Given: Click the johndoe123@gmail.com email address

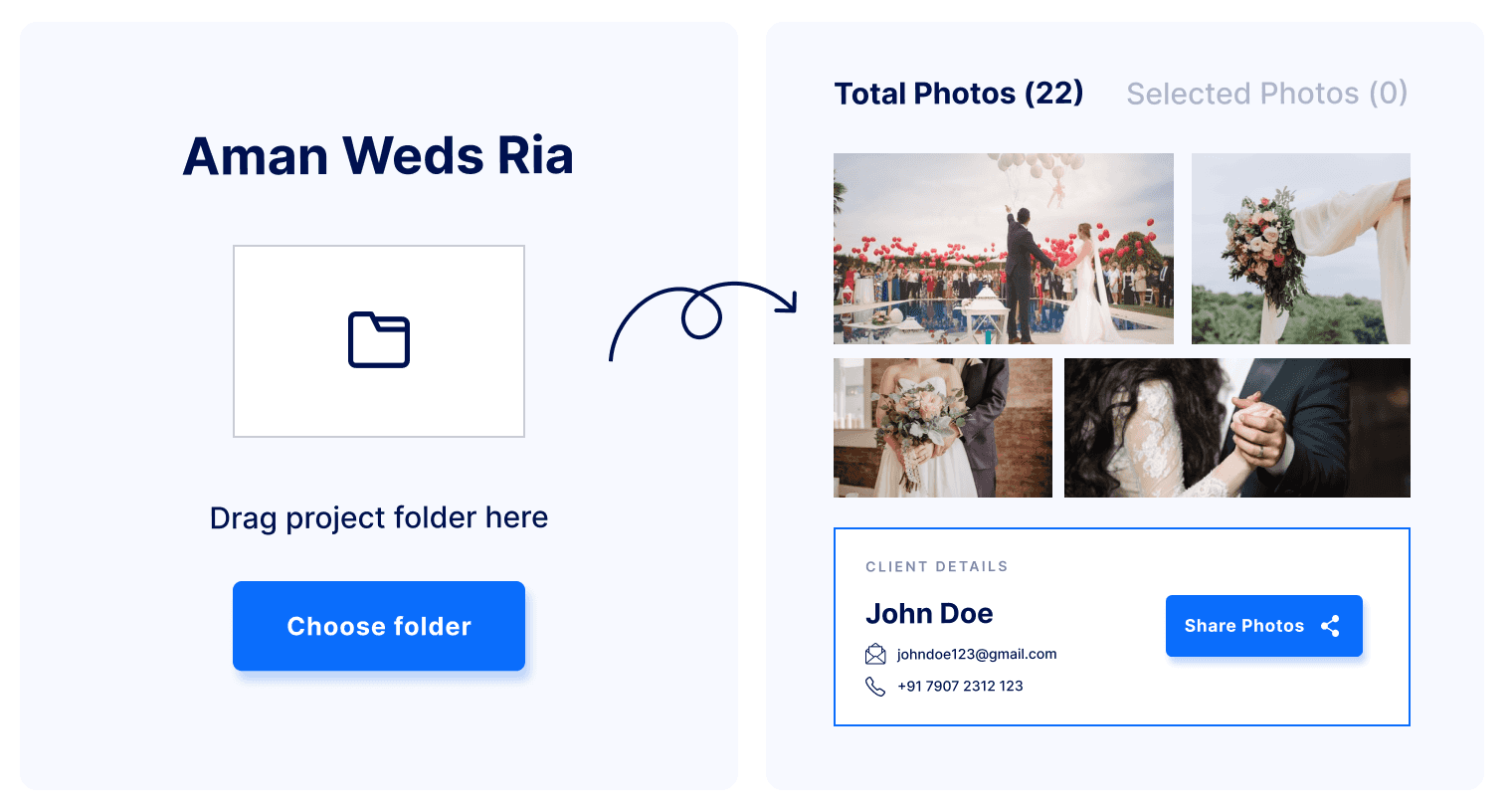Looking at the screenshot, I should [977, 654].
